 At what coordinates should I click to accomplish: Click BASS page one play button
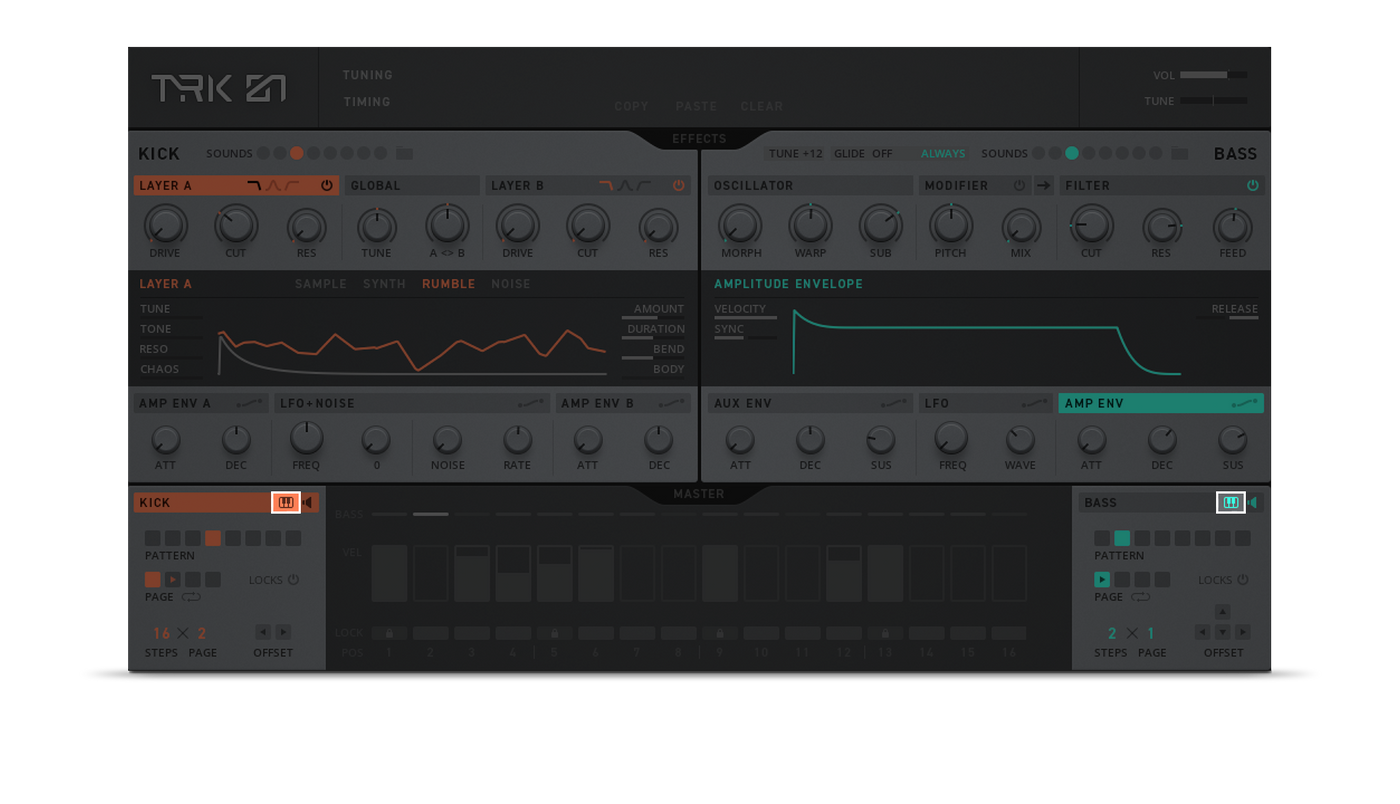(x=1102, y=580)
